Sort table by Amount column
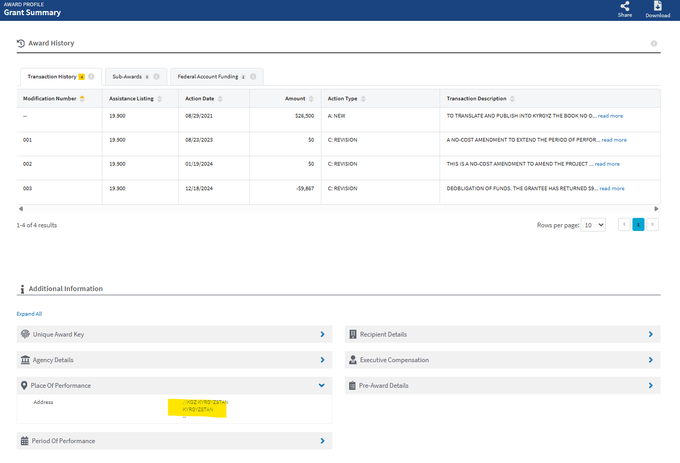The width and height of the screenshot is (680, 463). (312, 99)
